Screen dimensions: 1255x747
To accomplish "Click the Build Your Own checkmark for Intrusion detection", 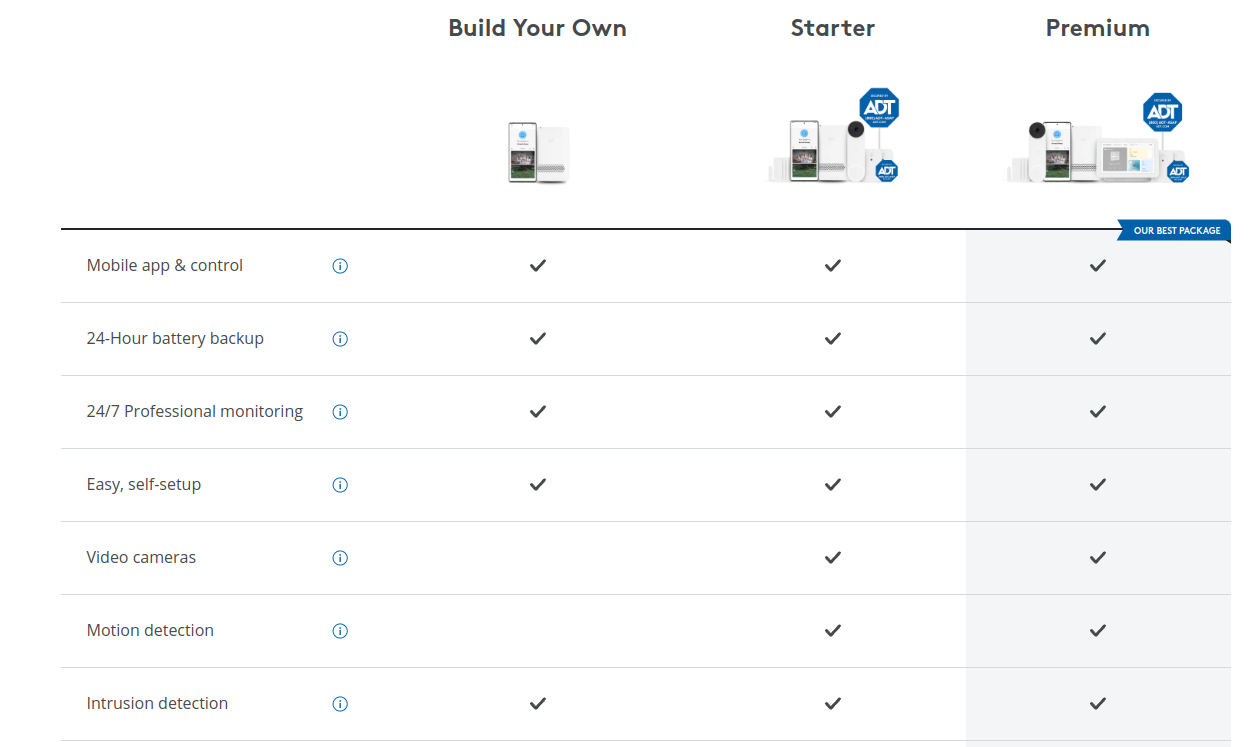I will (x=537, y=703).
